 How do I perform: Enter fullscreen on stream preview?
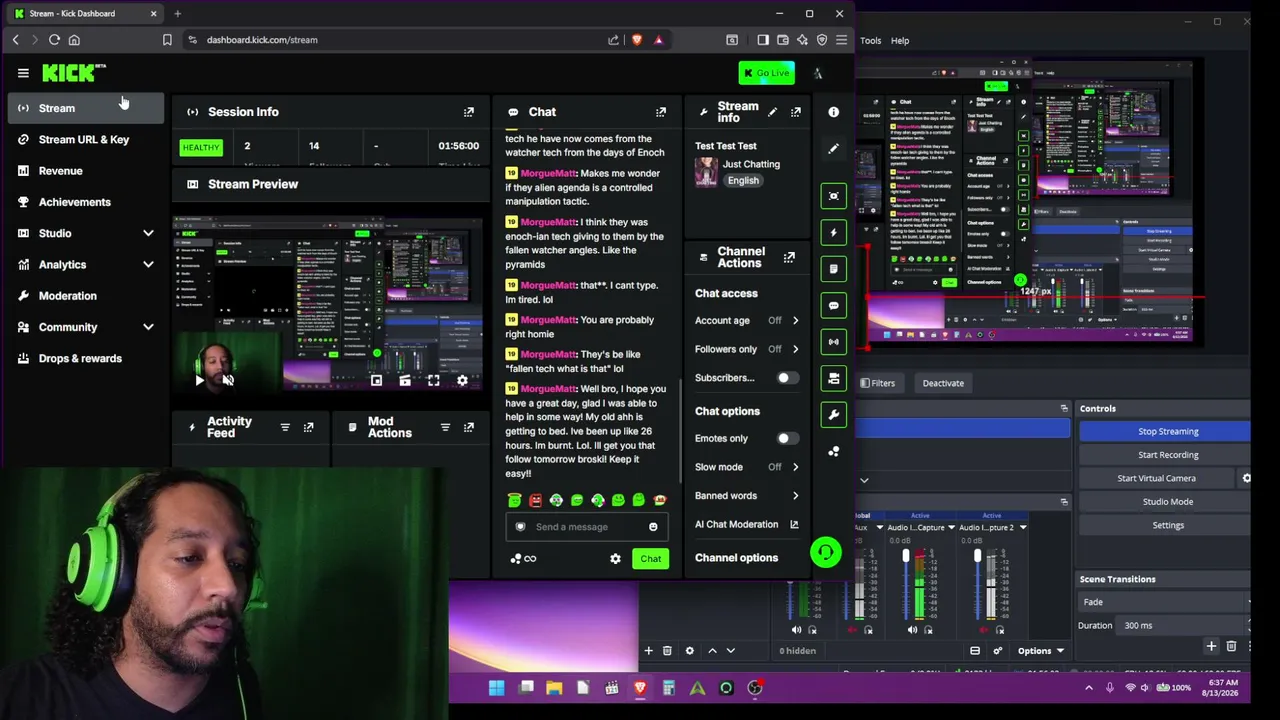point(434,381)
